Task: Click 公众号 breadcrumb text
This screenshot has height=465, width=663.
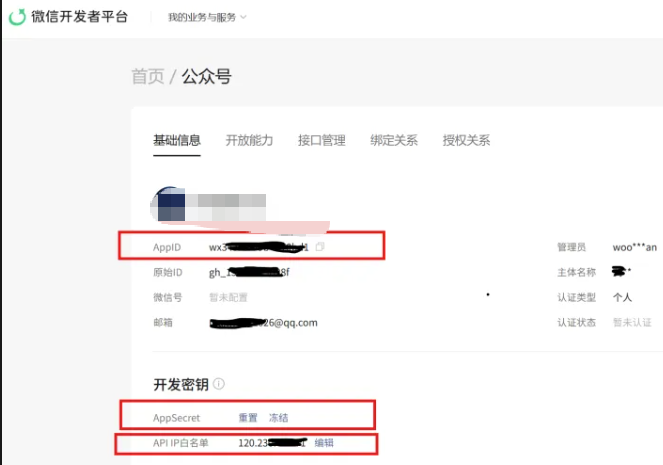Action: [x=207, y=77]
